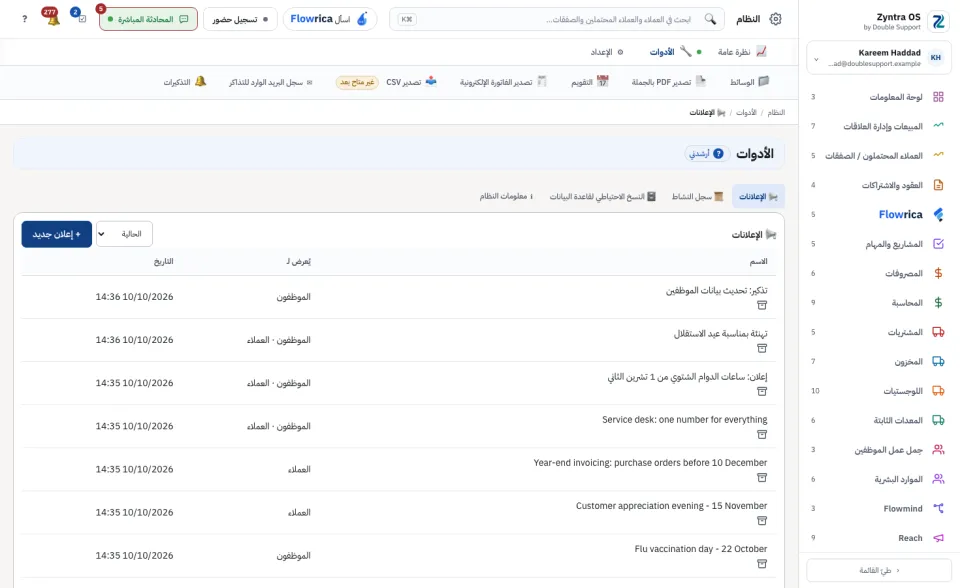This screenshot has width=960, height=588.
Task: Open تصدير الفاتورة الإلكترونية toolbar item
Action: click(x=503, y=82)
